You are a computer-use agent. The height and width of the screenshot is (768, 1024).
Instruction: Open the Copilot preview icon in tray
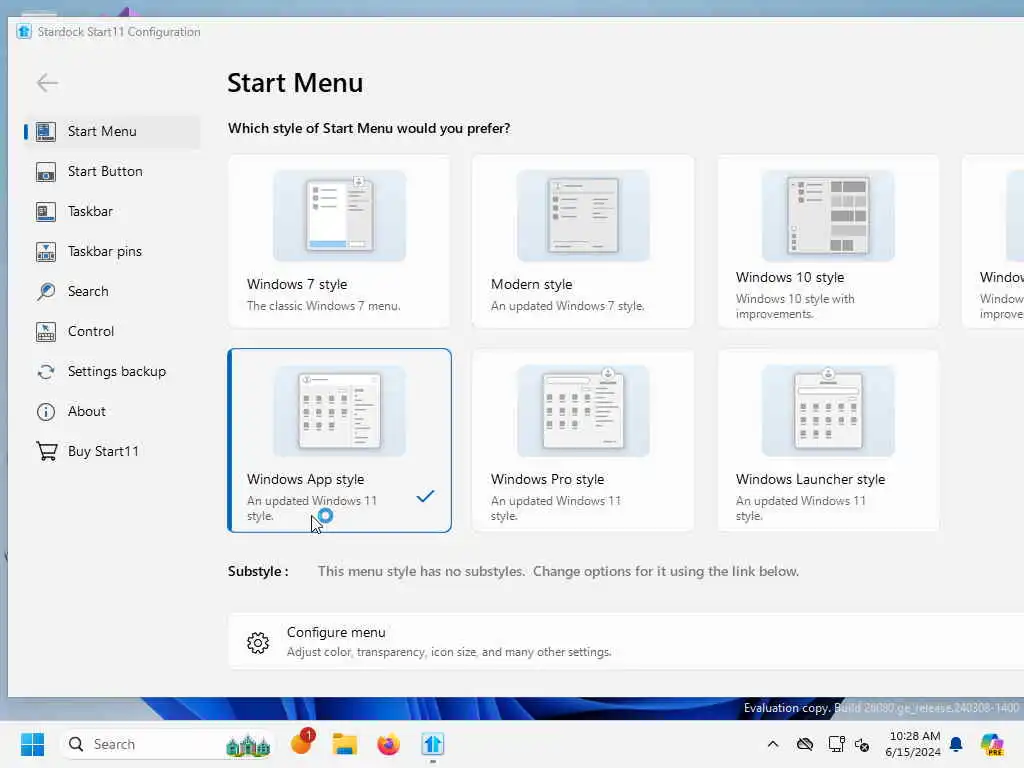pos(992,744)
